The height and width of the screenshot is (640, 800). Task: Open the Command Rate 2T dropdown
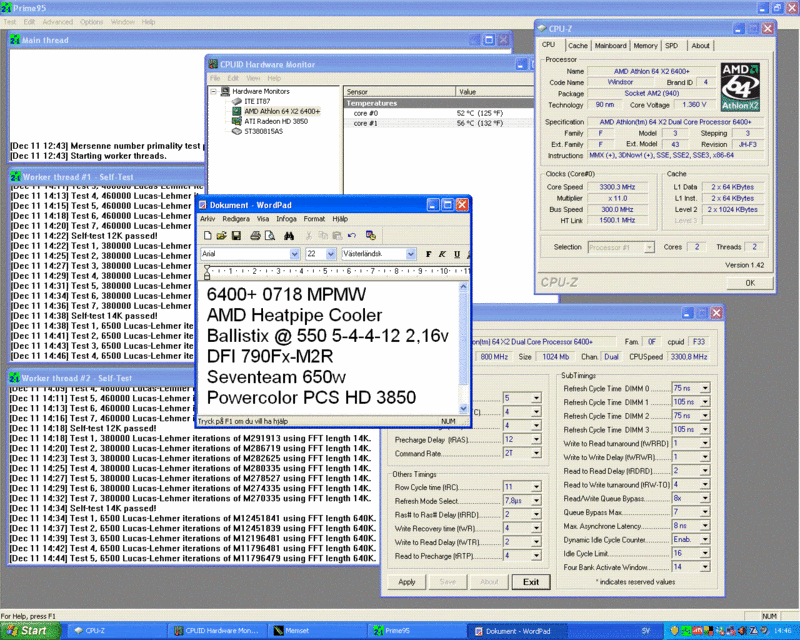(536, 453)
